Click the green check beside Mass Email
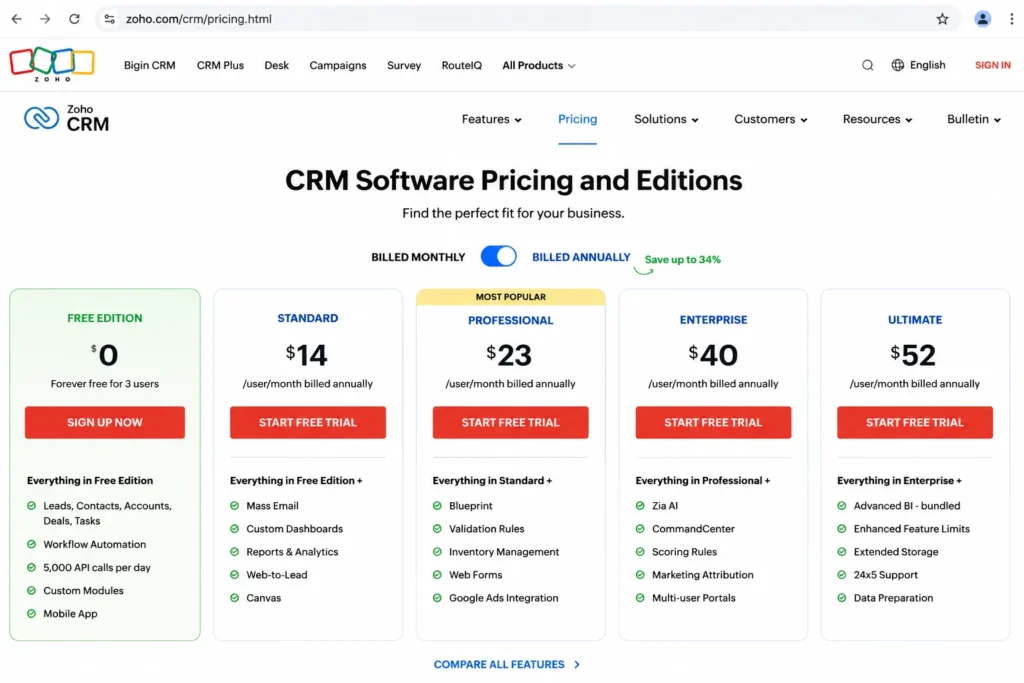Viewport: 1024px width, 683px height. tap(234, 505)
